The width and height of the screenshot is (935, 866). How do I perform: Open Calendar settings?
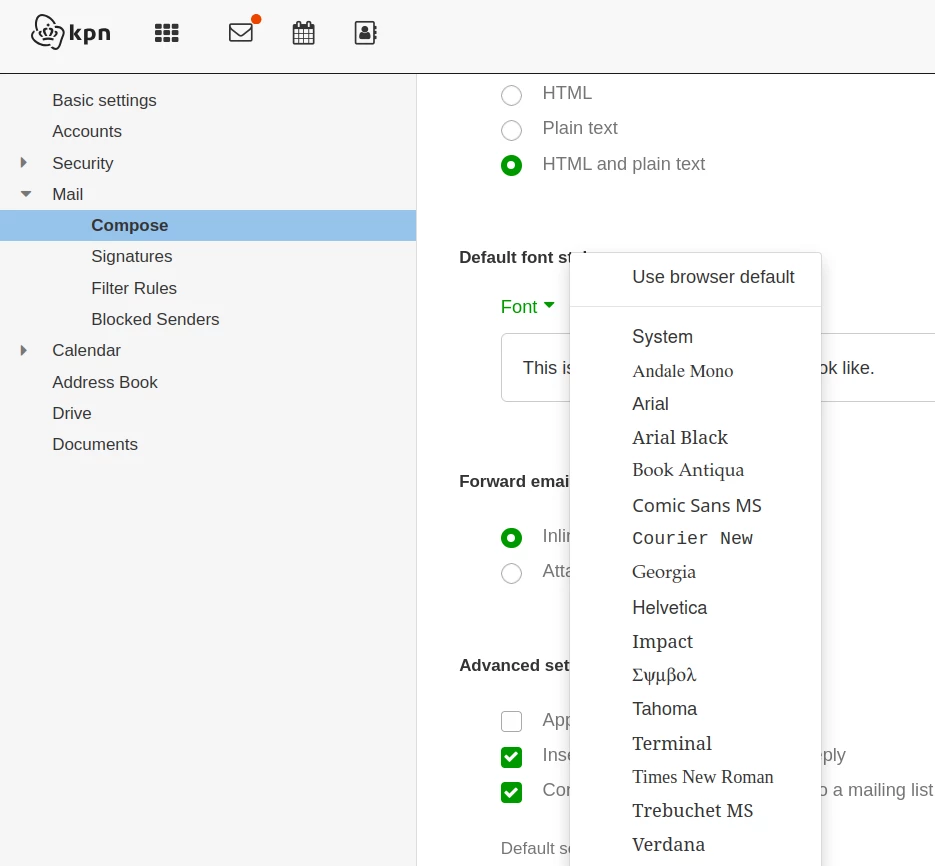point(86,350)
